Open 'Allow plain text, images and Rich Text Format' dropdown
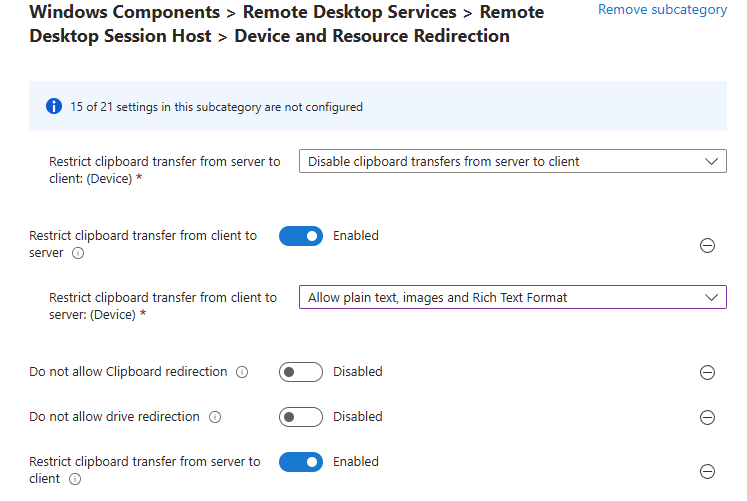This screenshot has height=501, width=747. [x=512, y=297]
